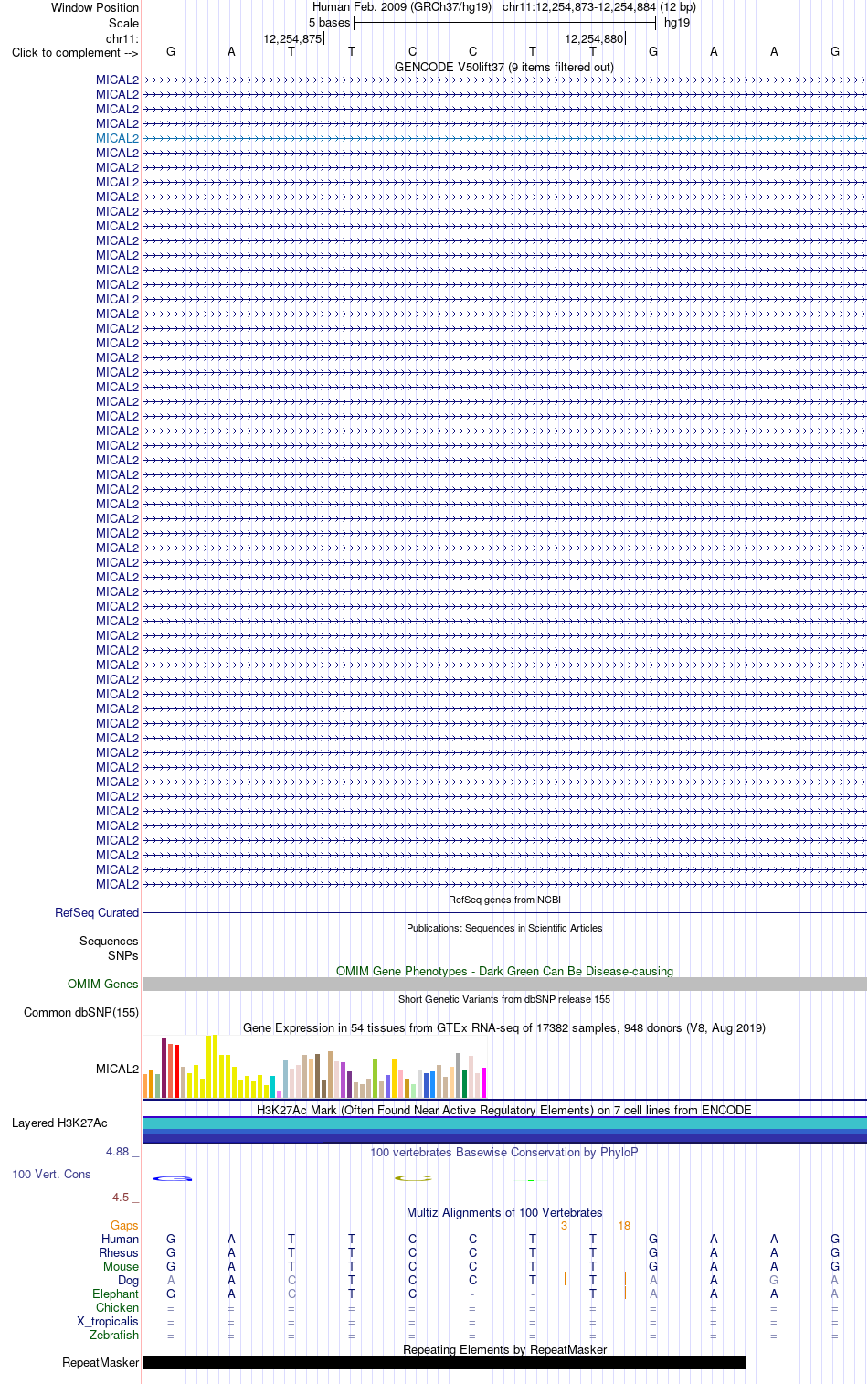
Task: Click the 'OMIM Genes' green label
Action: (103, 984)
